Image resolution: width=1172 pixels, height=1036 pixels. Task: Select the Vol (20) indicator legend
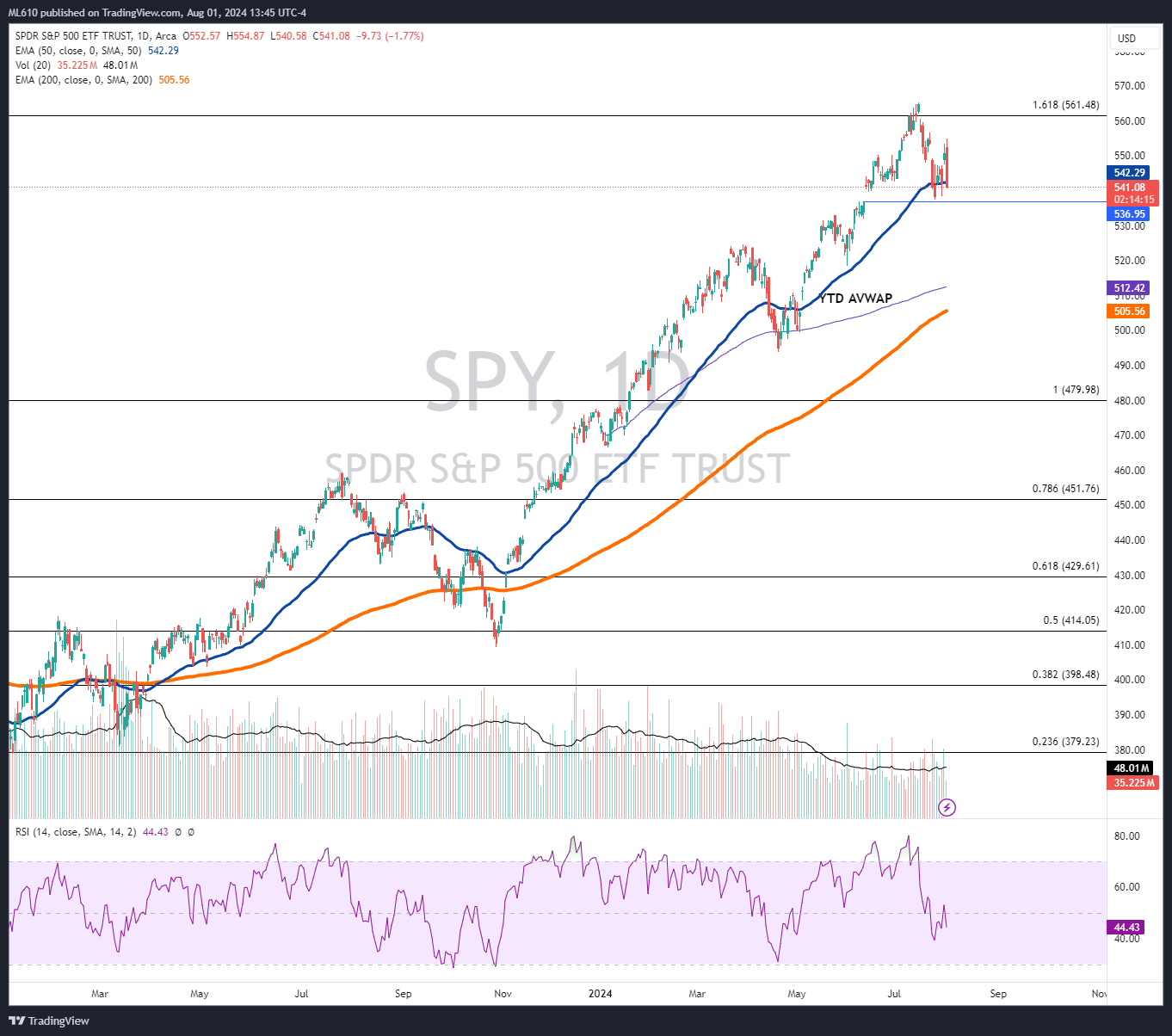point(77,65)
